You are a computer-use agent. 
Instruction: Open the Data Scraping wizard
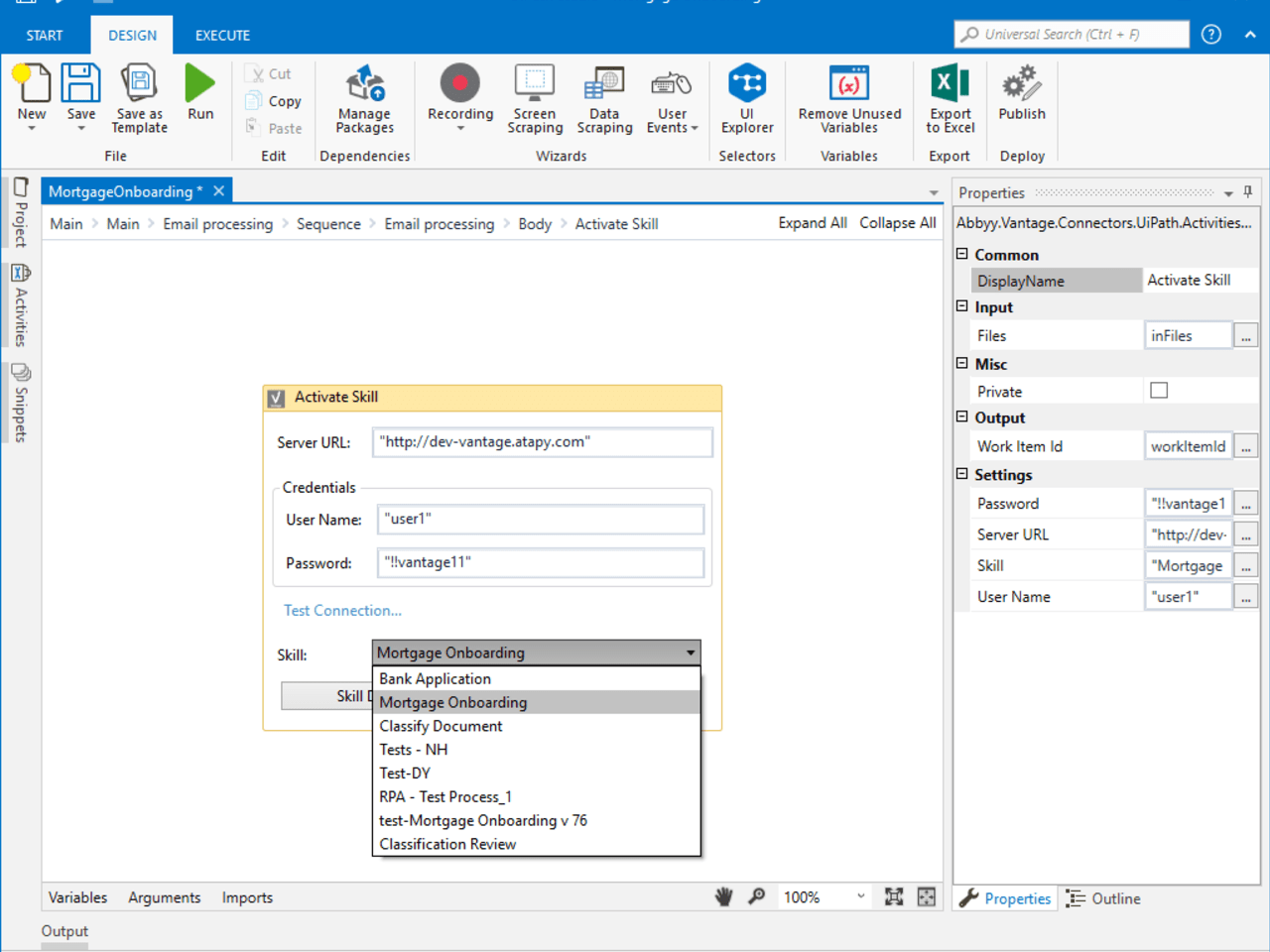[x=604, y=97]
